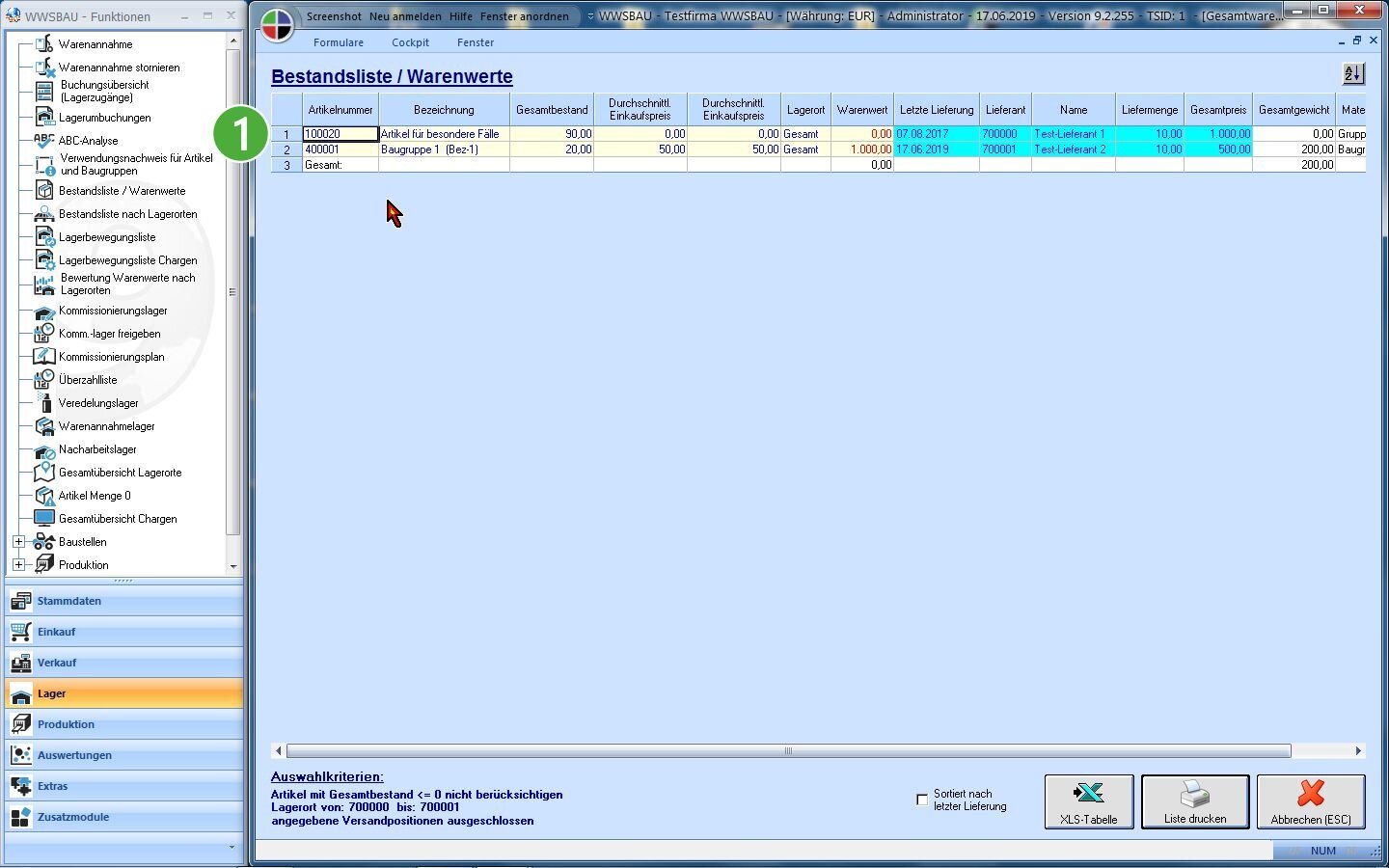
Task: Click the Stammdaten section icon
Action: coord(20,601)
